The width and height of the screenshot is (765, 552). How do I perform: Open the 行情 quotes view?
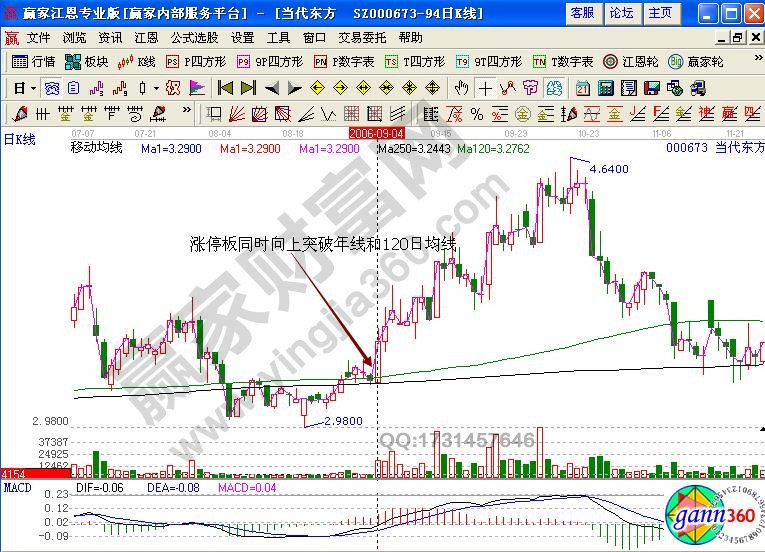point(35,61)
